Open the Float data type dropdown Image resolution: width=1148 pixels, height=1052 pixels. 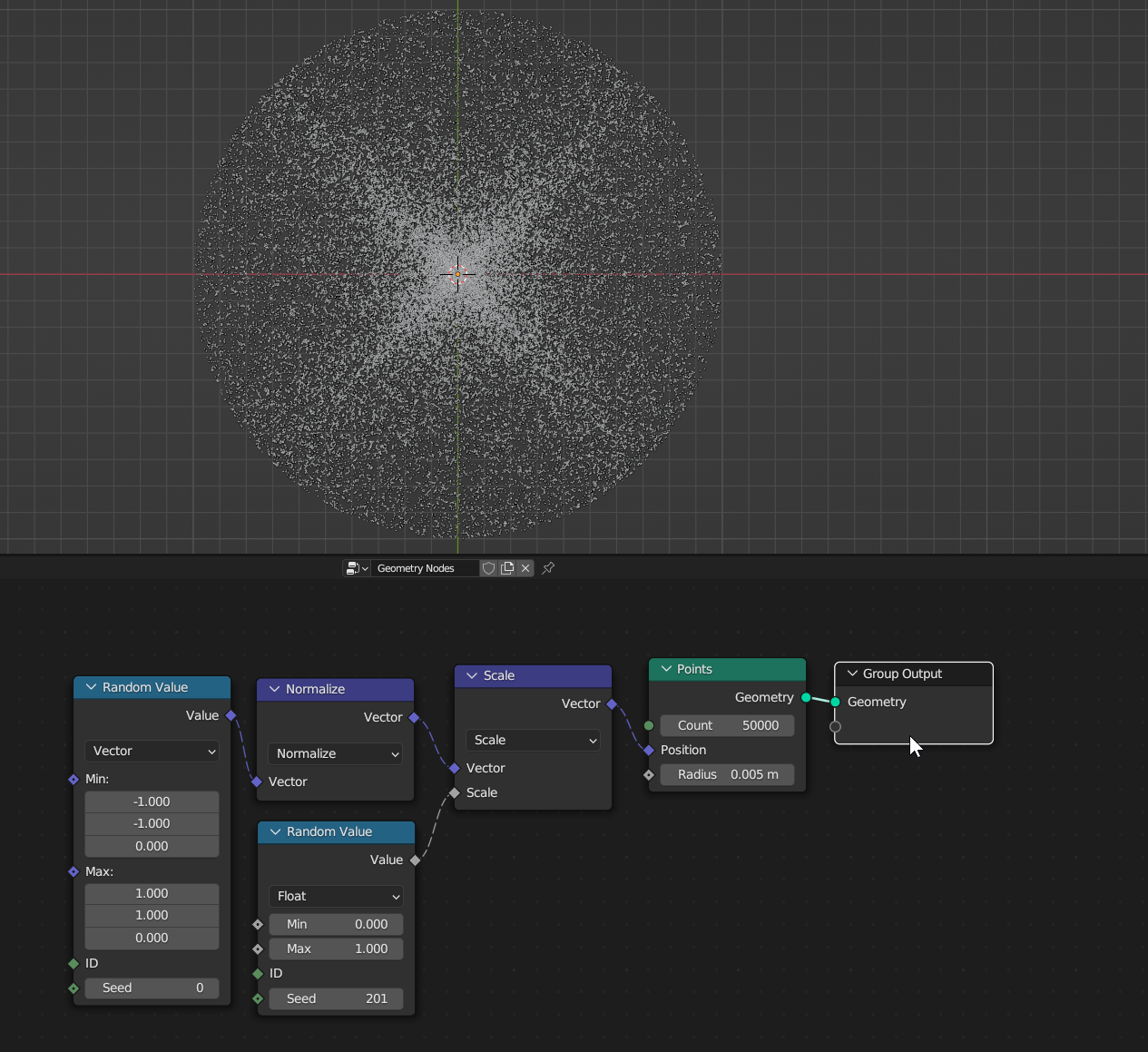[x=336, y=896]
